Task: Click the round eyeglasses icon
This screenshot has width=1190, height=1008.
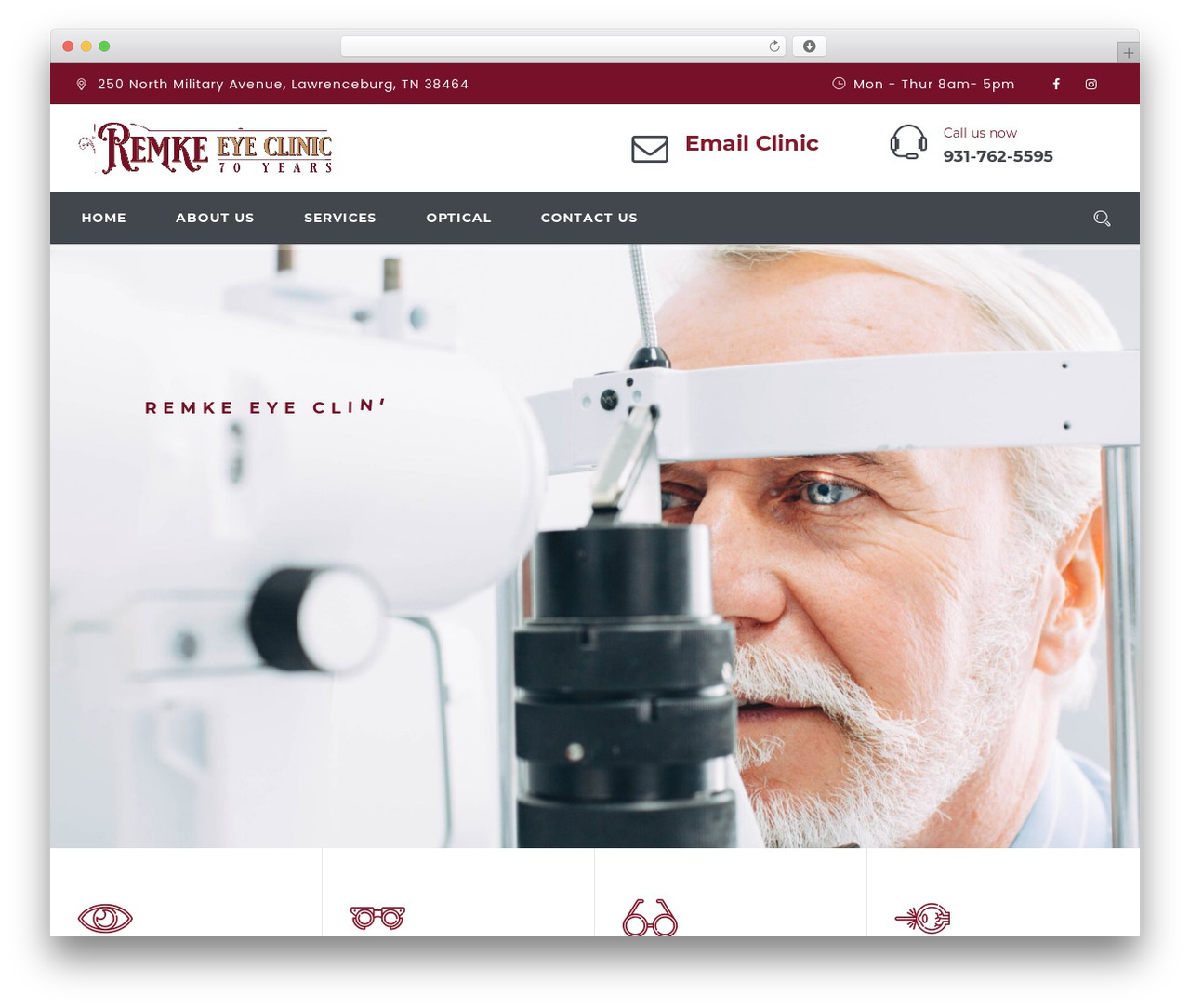Action: pos(650,918)
